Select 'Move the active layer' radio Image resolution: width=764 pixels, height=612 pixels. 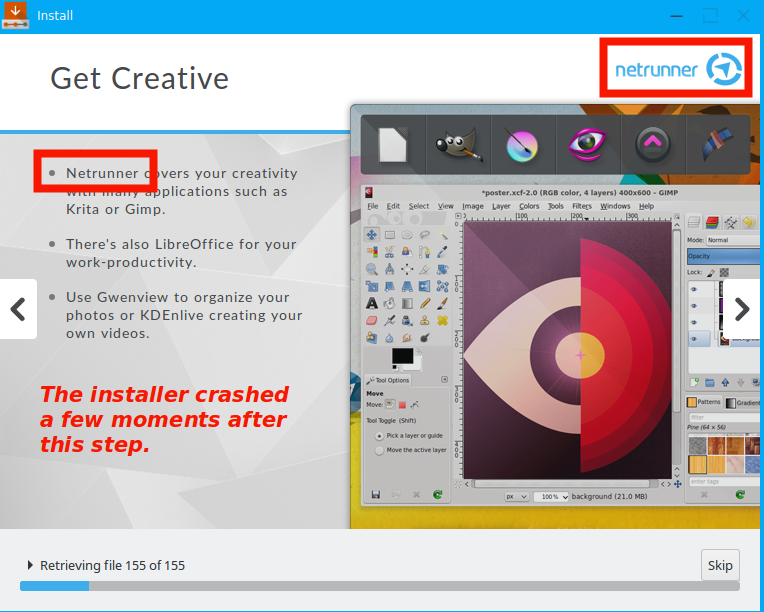point(380,451)
